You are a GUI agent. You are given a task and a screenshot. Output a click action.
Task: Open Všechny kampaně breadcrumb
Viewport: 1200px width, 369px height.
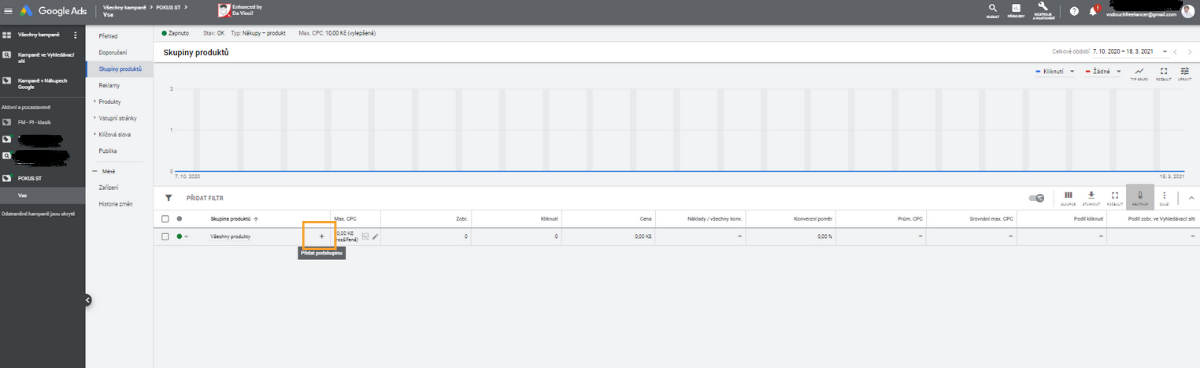[125, 6]
